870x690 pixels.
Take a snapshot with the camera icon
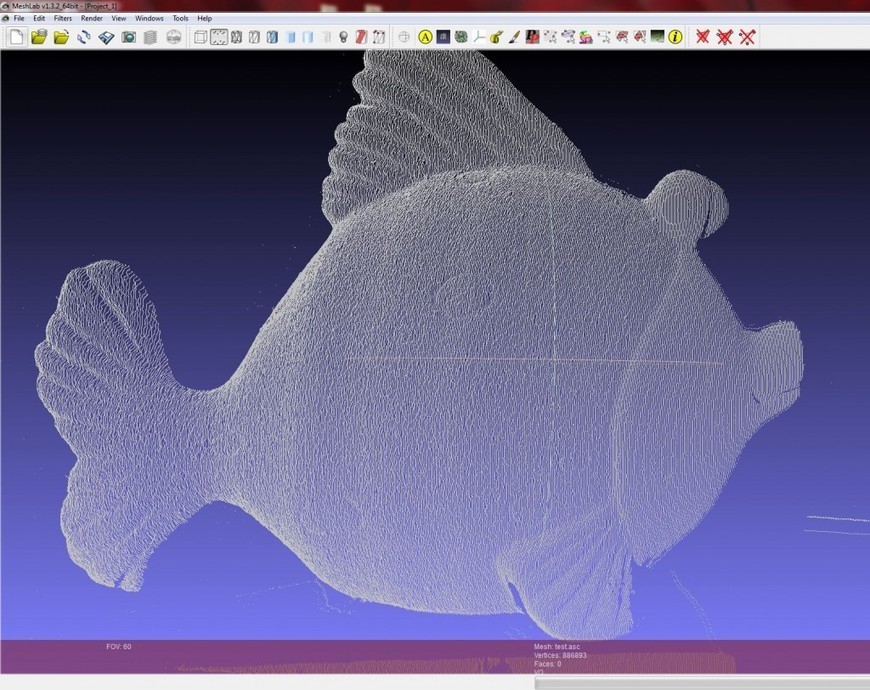[128, 37]
